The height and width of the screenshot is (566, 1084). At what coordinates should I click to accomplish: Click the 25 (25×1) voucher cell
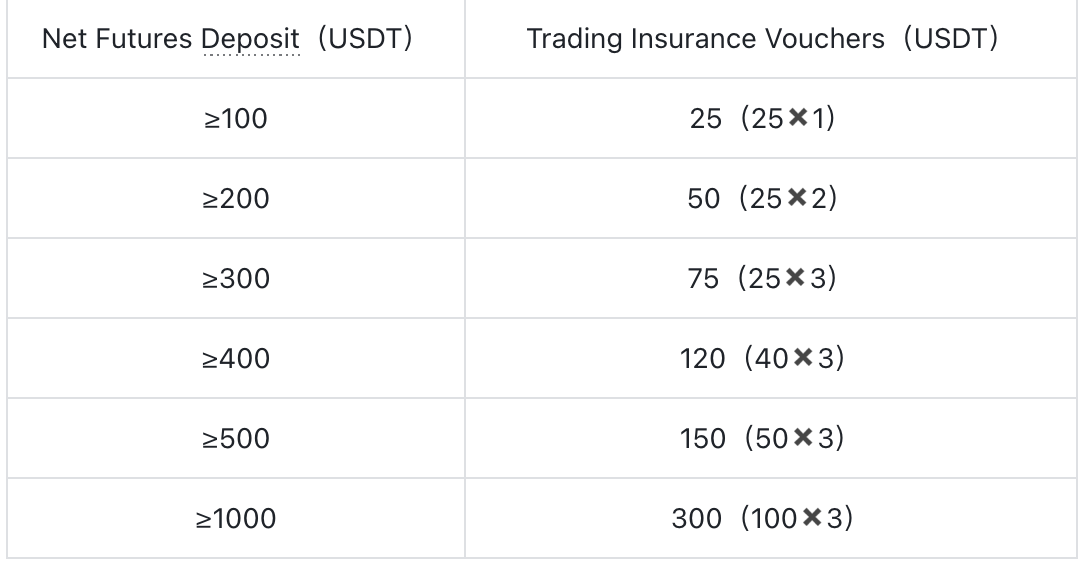(771, 118)
